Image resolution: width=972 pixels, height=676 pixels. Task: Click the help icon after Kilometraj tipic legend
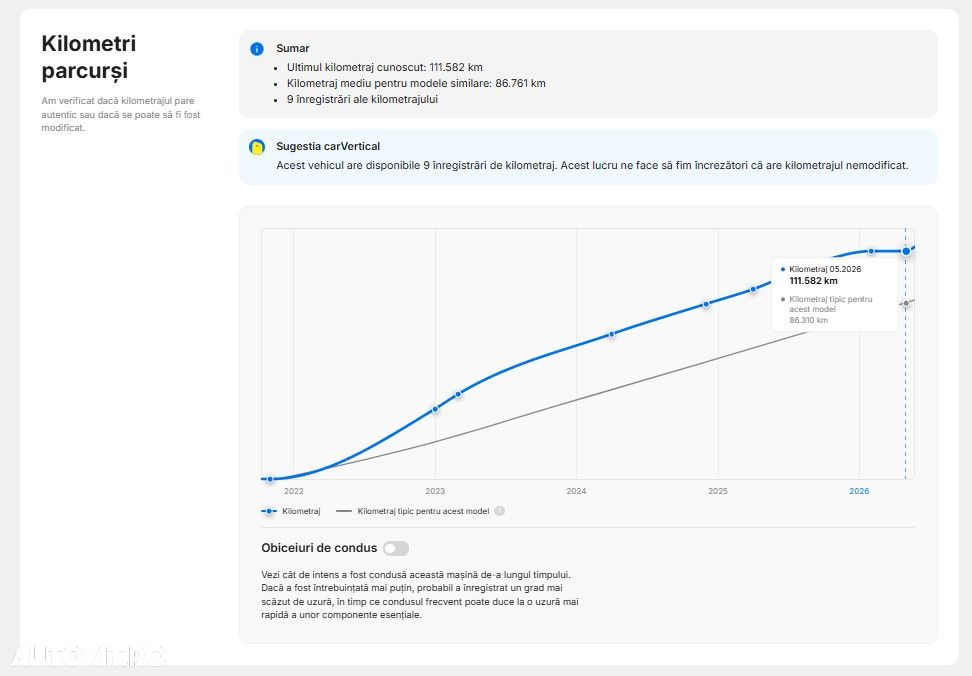[x=500, y=511]
